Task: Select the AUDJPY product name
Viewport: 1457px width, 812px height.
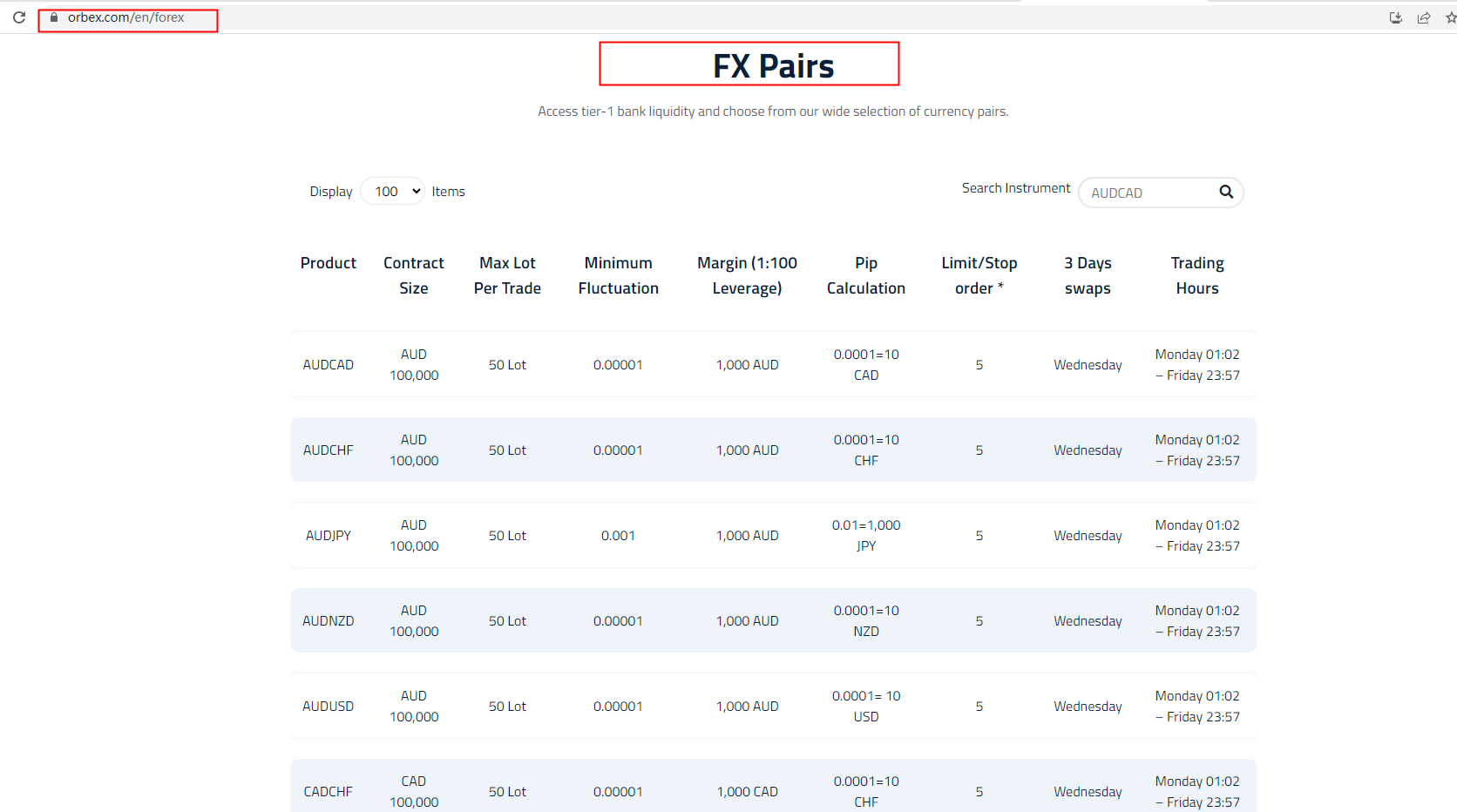Action: click(x=328, y=536)
